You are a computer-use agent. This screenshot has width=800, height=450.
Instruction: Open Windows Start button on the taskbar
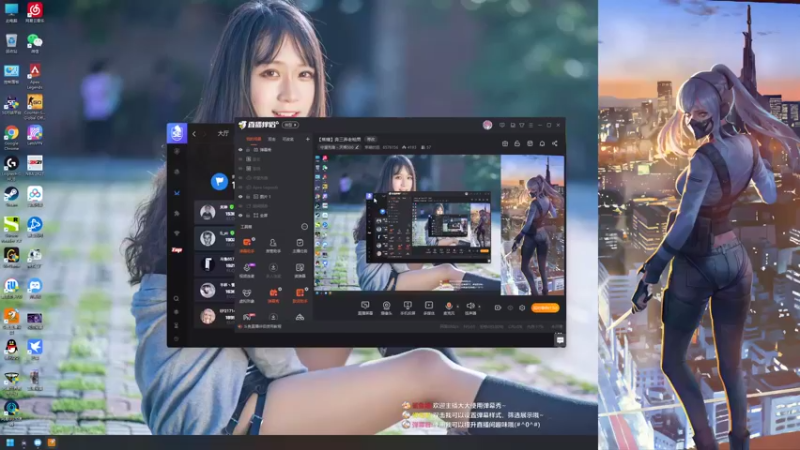10,443
